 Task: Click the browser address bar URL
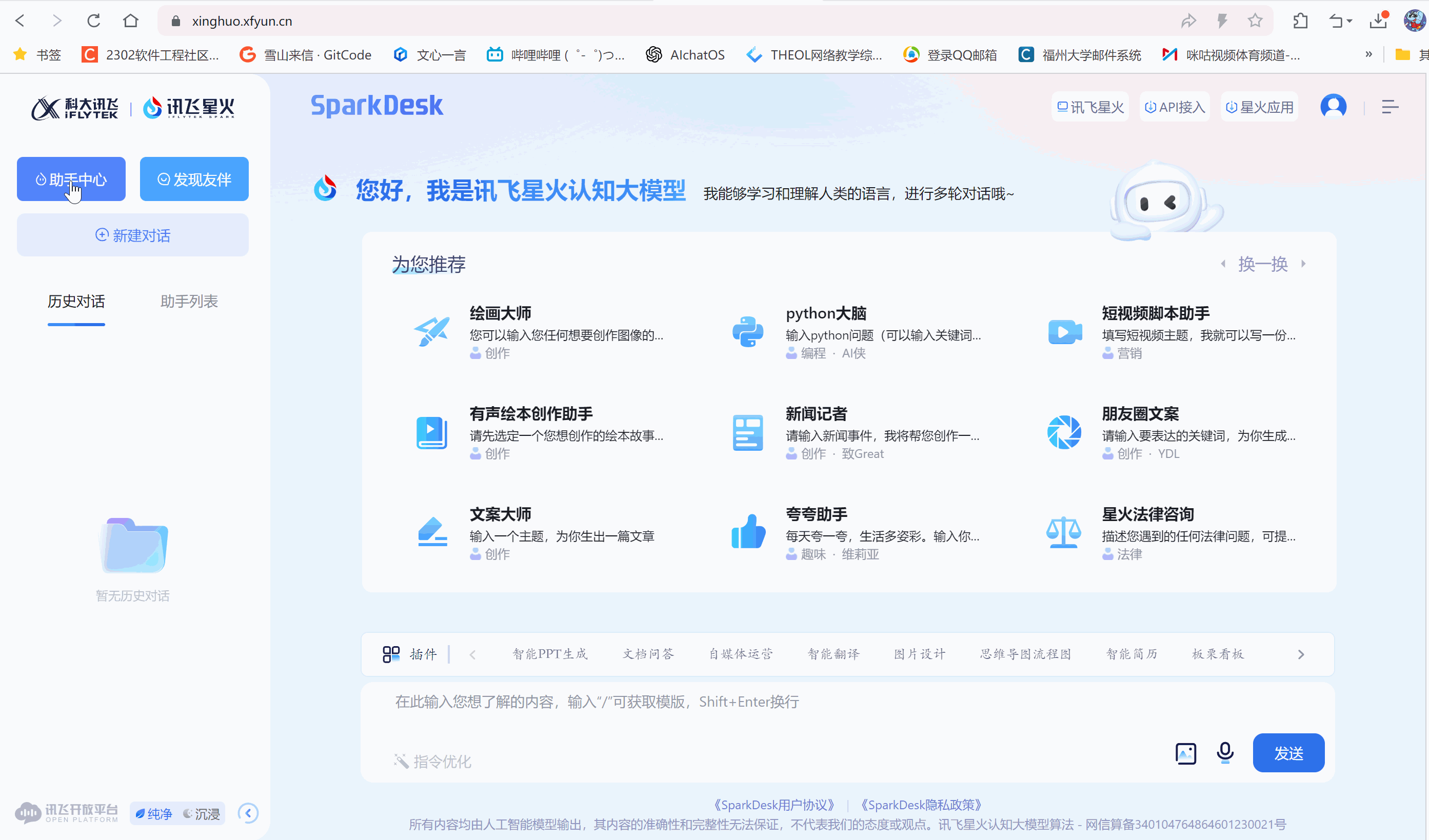pos(242,21)
